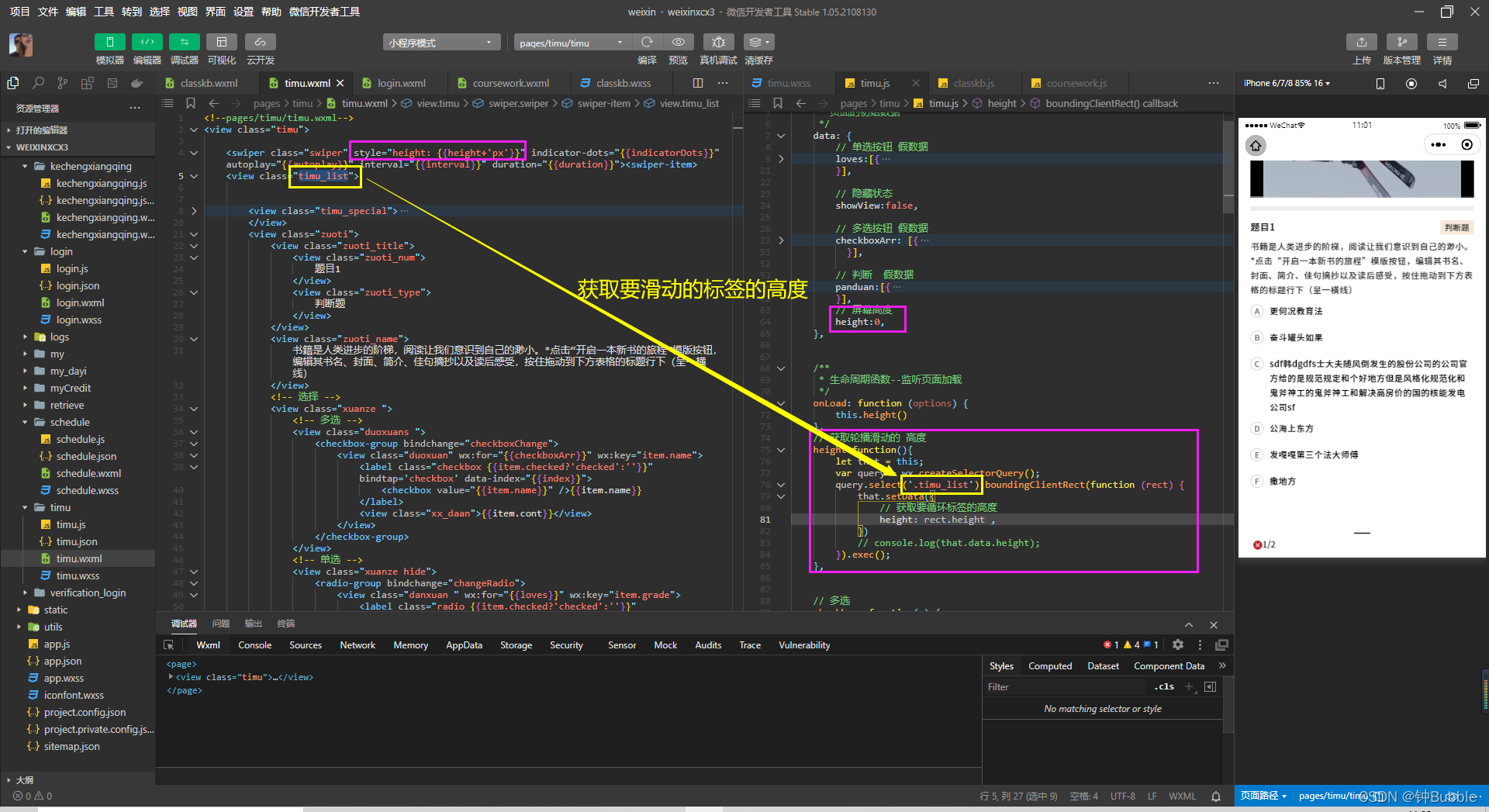The height and width of the screenshot is (812, 1489).
Task: Open devtools settings gear icon
Action: pos(1178,644)
